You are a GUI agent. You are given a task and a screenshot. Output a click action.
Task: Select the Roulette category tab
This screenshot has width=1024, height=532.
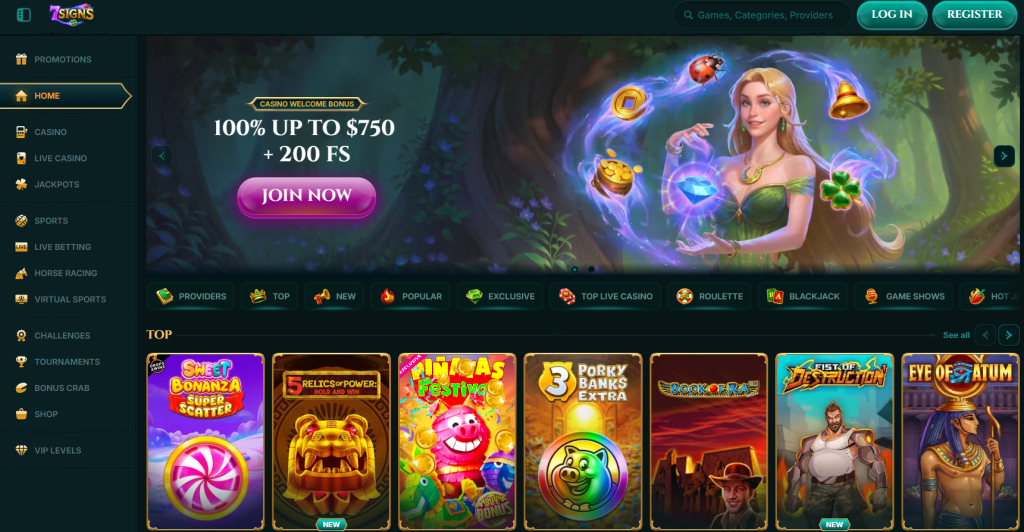pos(709,296)
